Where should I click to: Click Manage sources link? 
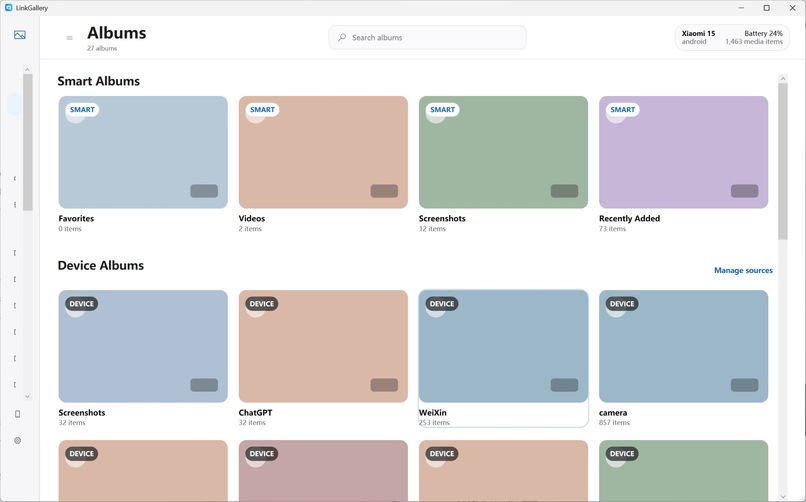coord(743,270)
